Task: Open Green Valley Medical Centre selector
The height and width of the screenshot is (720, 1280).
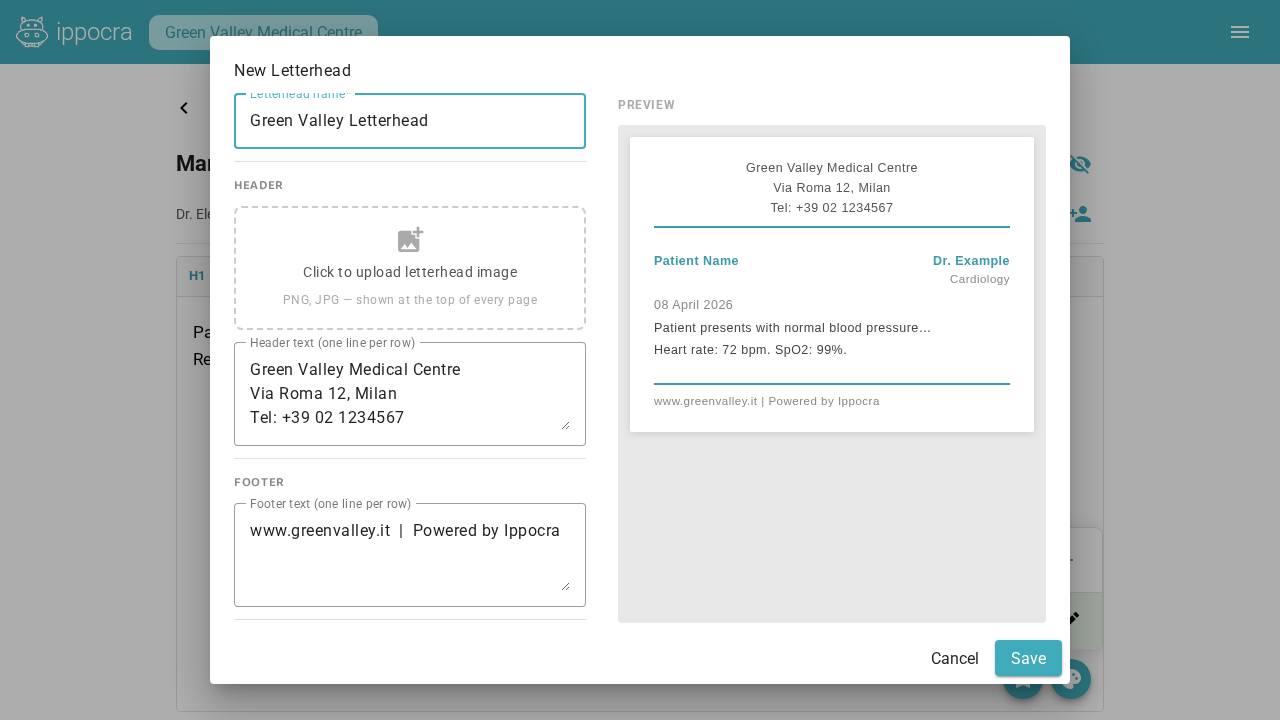Action: click(263, 32)
